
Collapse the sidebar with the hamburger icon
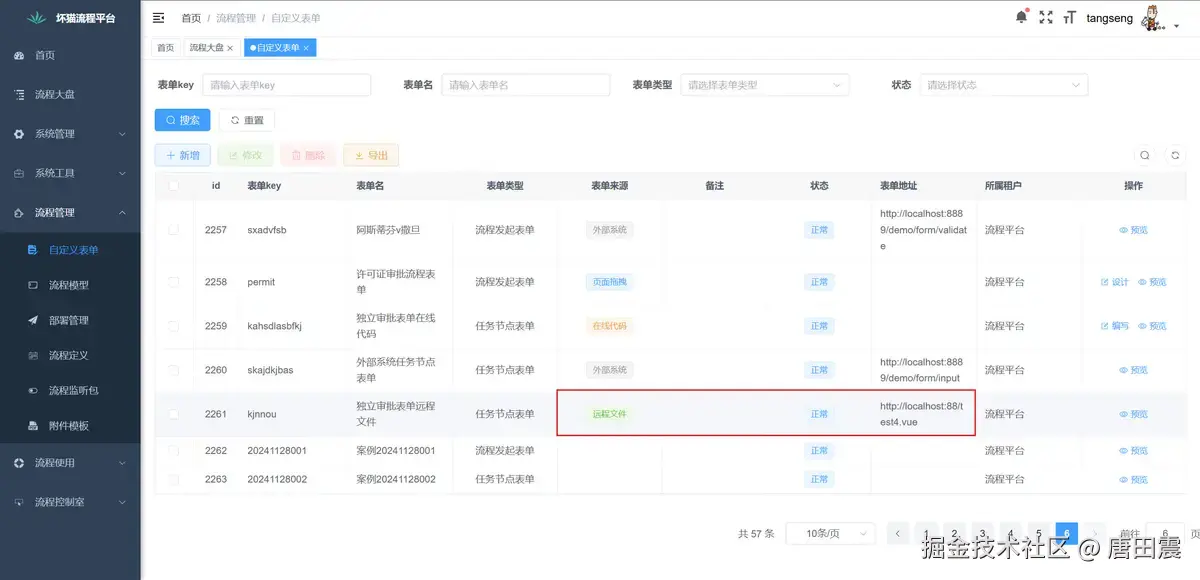(159, 18)
